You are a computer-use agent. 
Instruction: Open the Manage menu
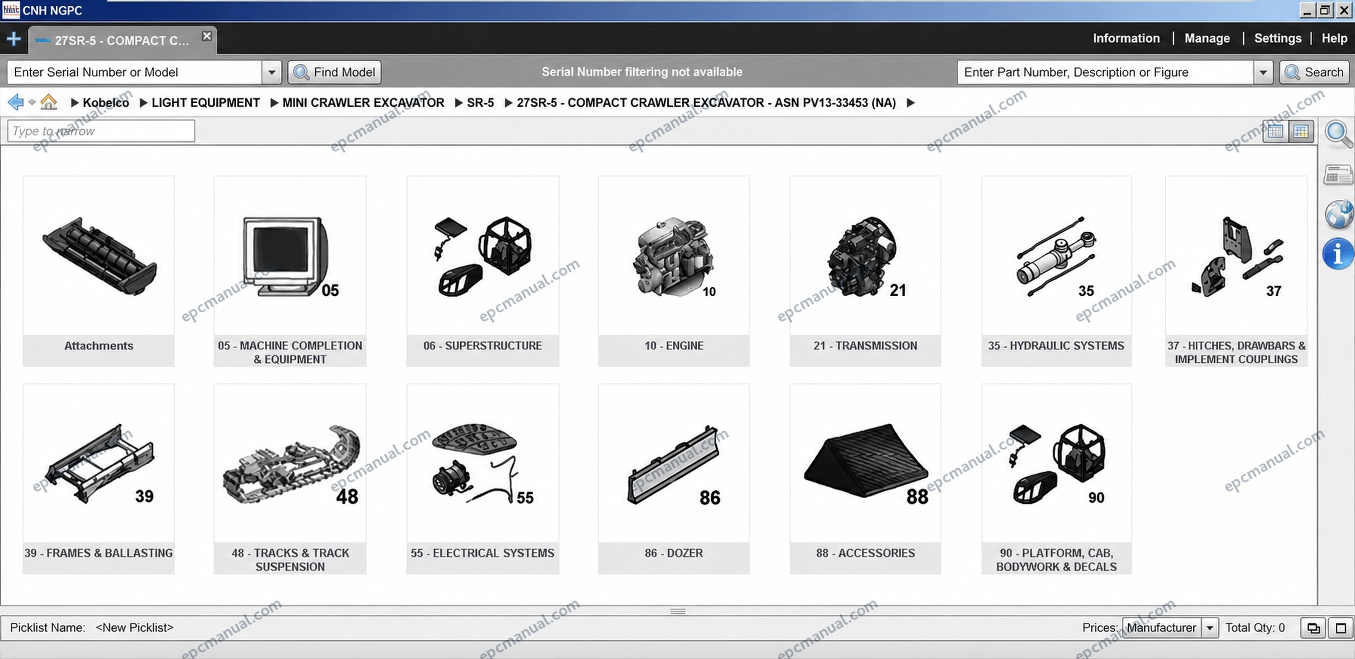1207,38
